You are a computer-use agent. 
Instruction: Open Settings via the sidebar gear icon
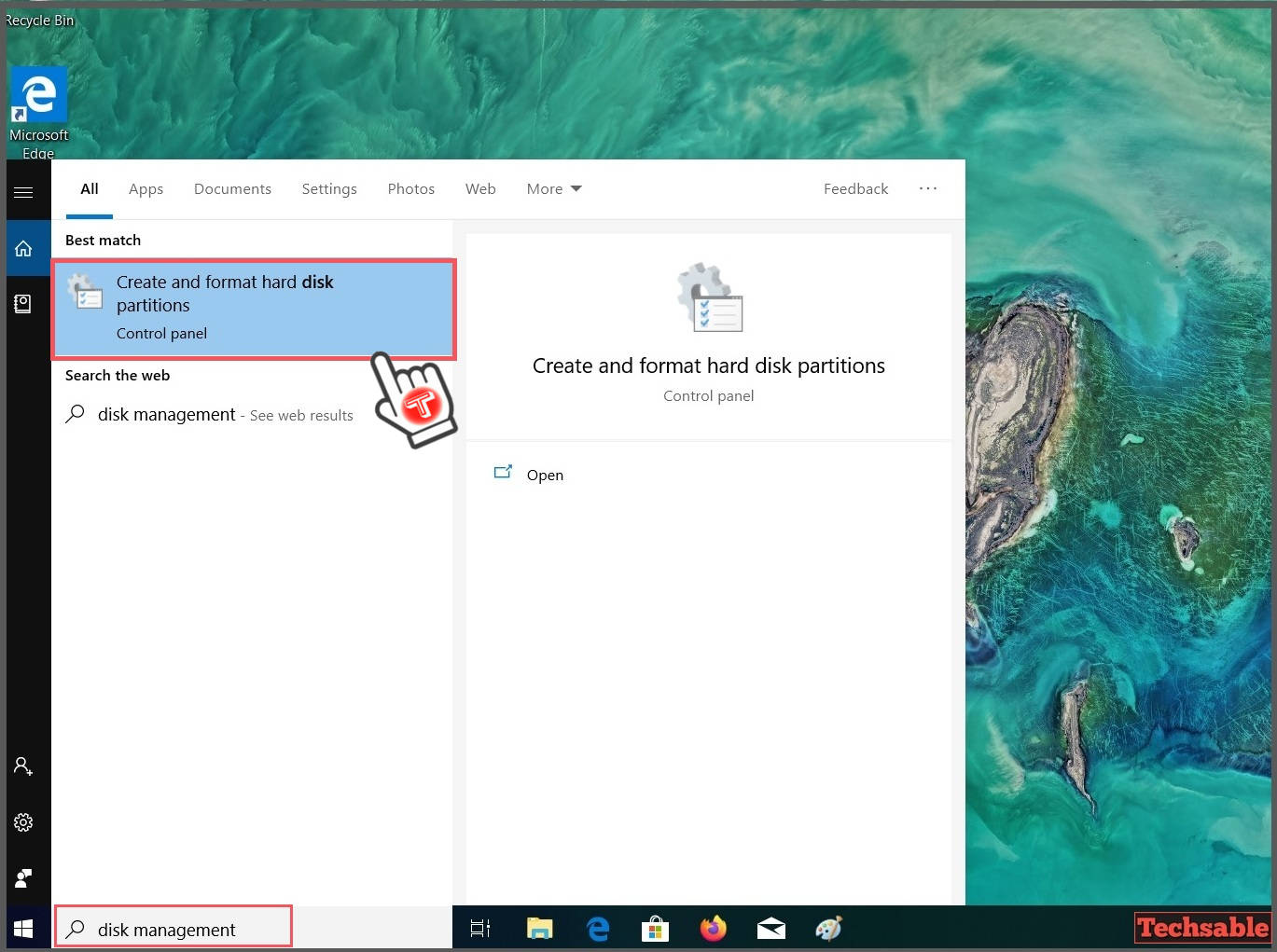coord(23,822)
